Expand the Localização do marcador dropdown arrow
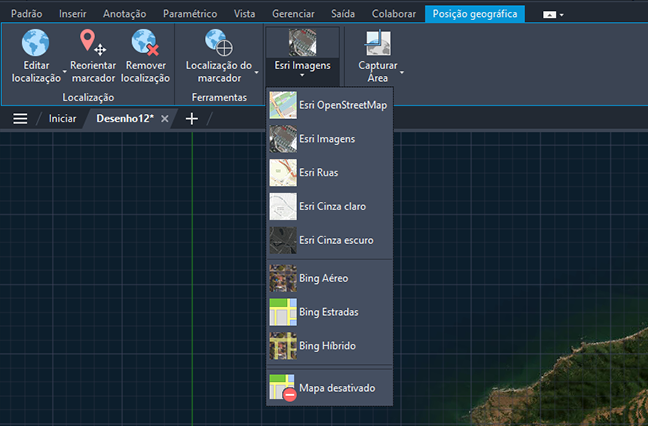The height and width of the screenshot is (426, 648). [x=257, y=72]
